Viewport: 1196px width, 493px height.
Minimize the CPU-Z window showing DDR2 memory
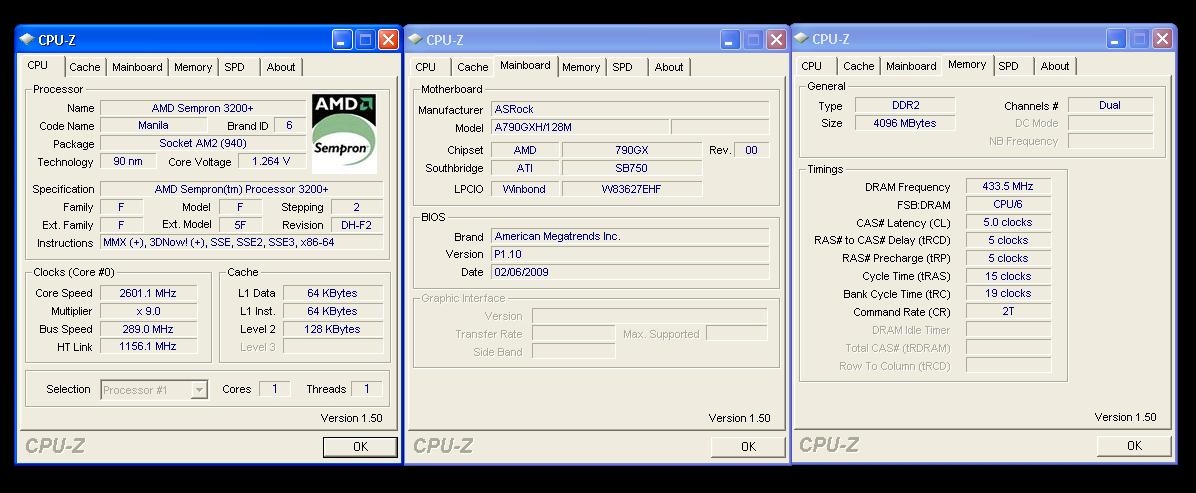coord(1116,39)
